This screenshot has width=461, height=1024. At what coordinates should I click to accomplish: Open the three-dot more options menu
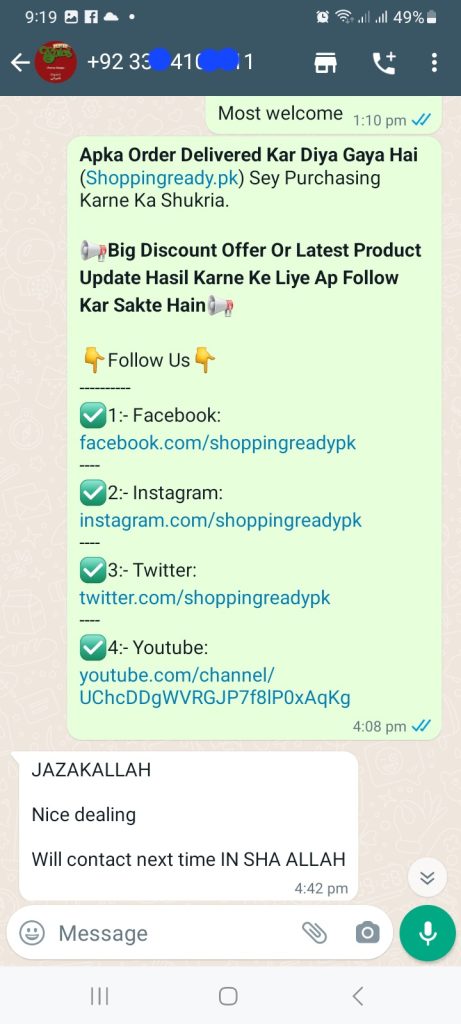(435, 62)
